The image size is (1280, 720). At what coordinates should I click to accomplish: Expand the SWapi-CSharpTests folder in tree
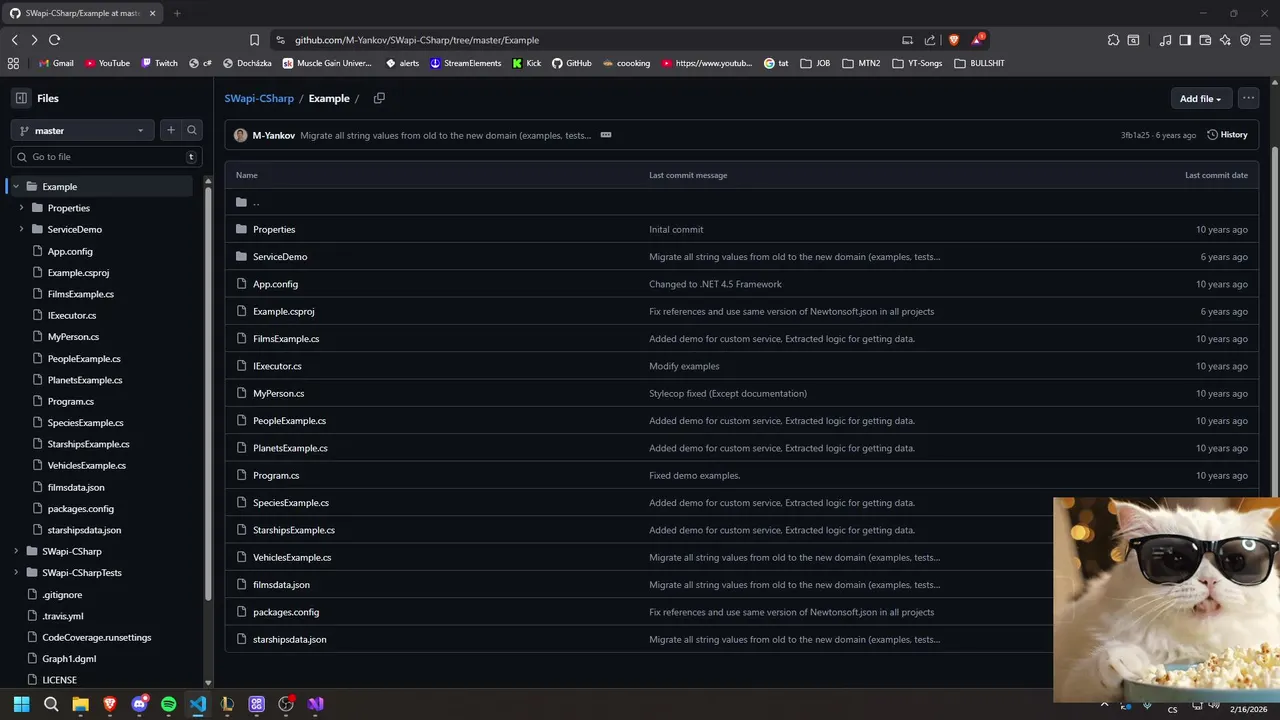[x=16, y=573]
